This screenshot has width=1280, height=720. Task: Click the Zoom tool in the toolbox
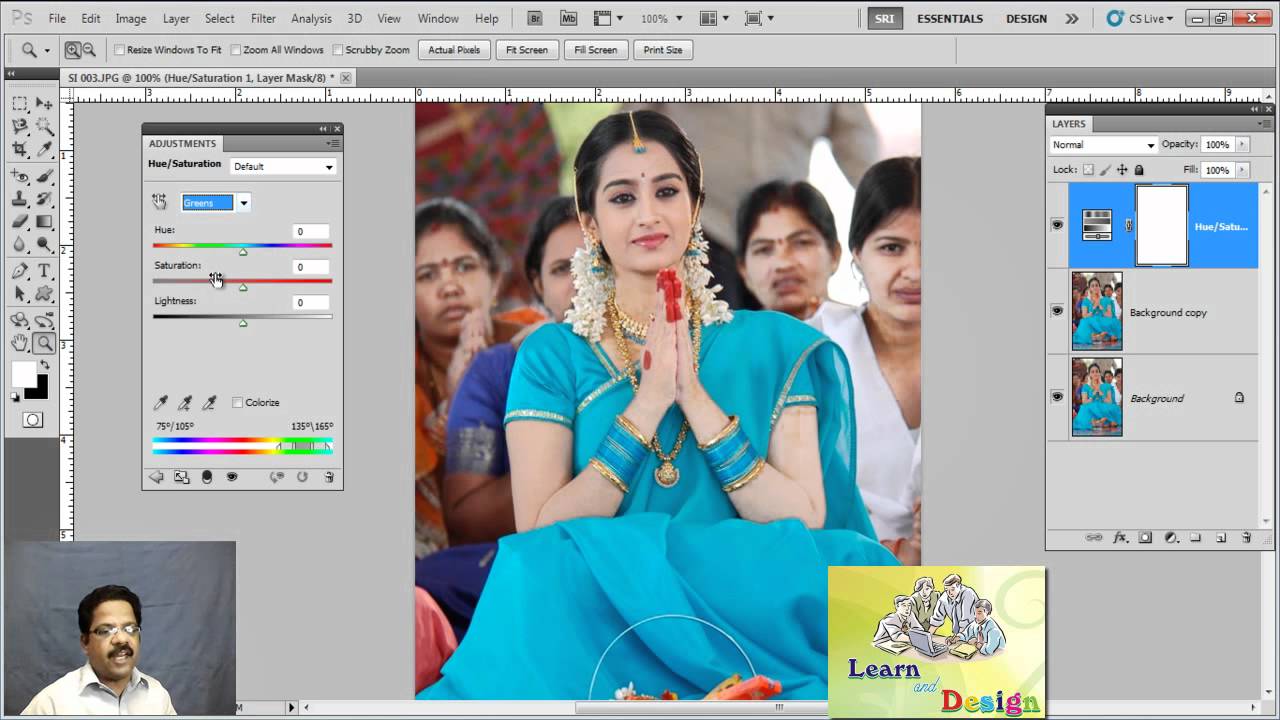coord(45,344)
